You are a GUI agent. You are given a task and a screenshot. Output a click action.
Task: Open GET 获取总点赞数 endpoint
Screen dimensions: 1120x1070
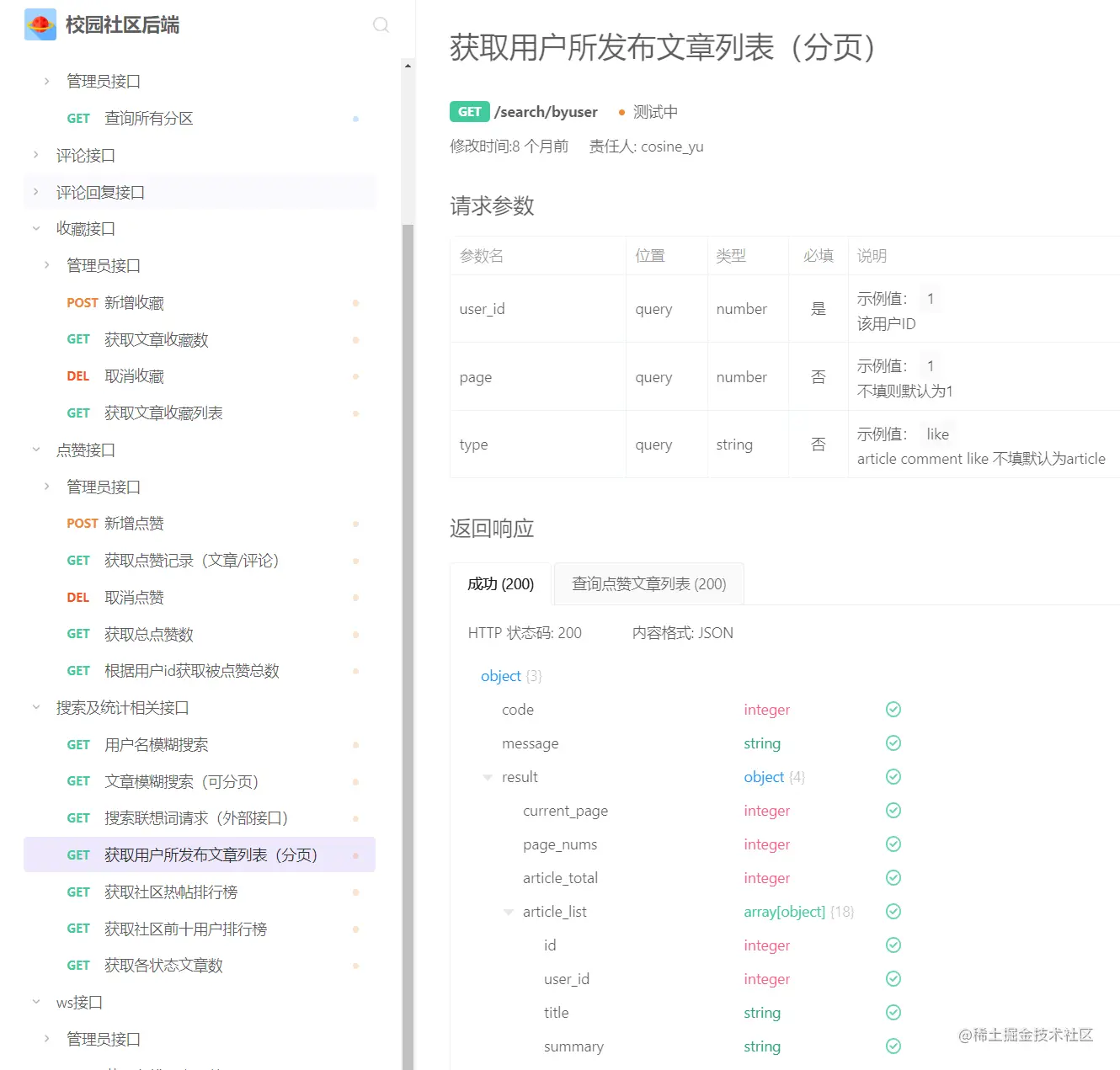click(200, 634)
